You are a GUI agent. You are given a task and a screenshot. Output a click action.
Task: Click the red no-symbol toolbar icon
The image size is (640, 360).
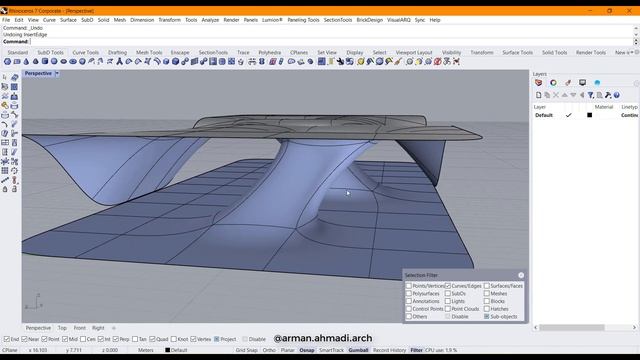pyautogui.click(x=438, y=62)
